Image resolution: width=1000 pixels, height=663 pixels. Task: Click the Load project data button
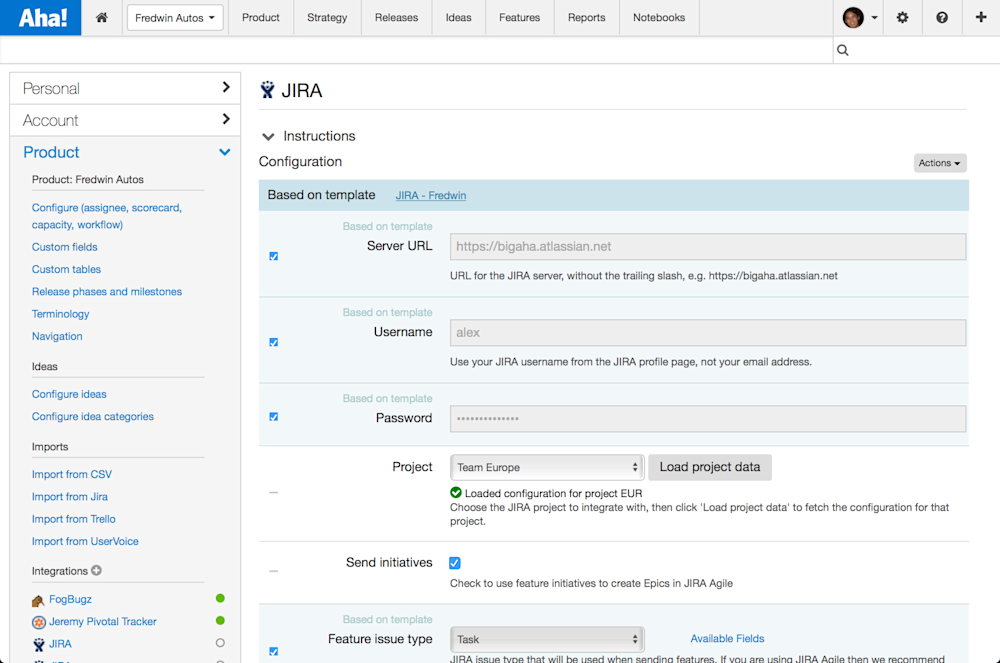pos(710,467)
